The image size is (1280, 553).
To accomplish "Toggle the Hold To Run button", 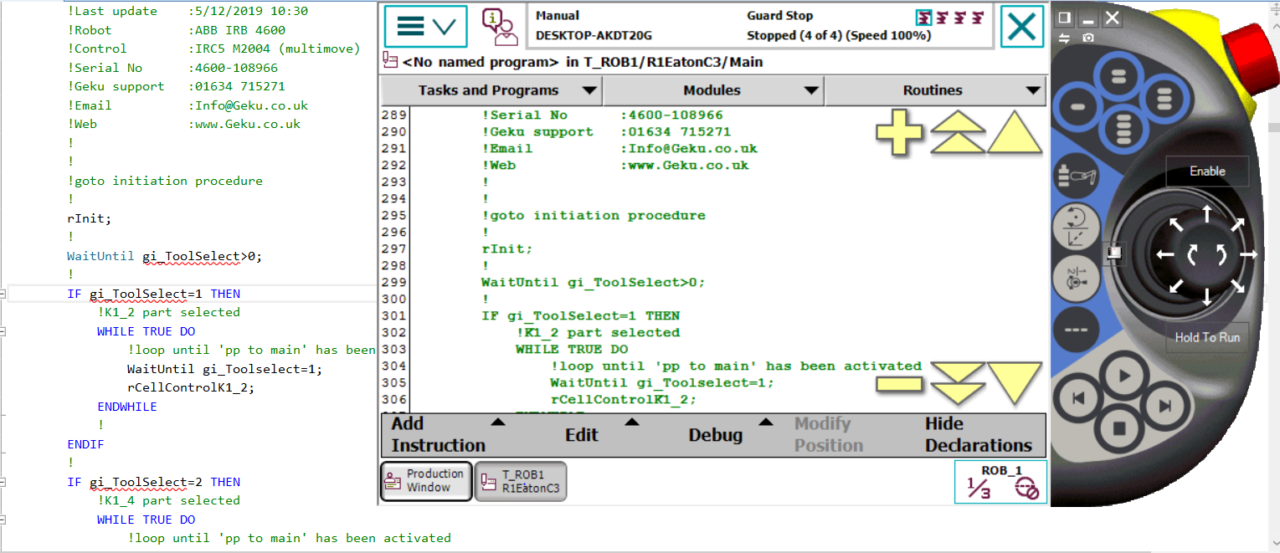I will point(1207,337).
